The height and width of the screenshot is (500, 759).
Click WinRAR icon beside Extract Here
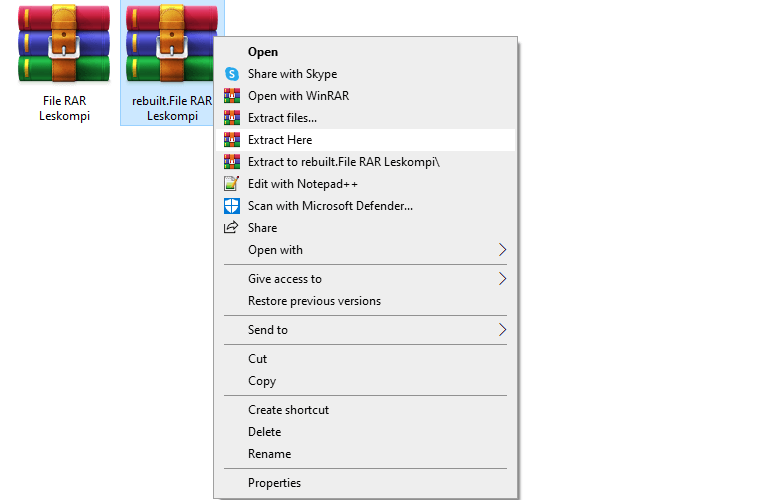coord(232,140)
